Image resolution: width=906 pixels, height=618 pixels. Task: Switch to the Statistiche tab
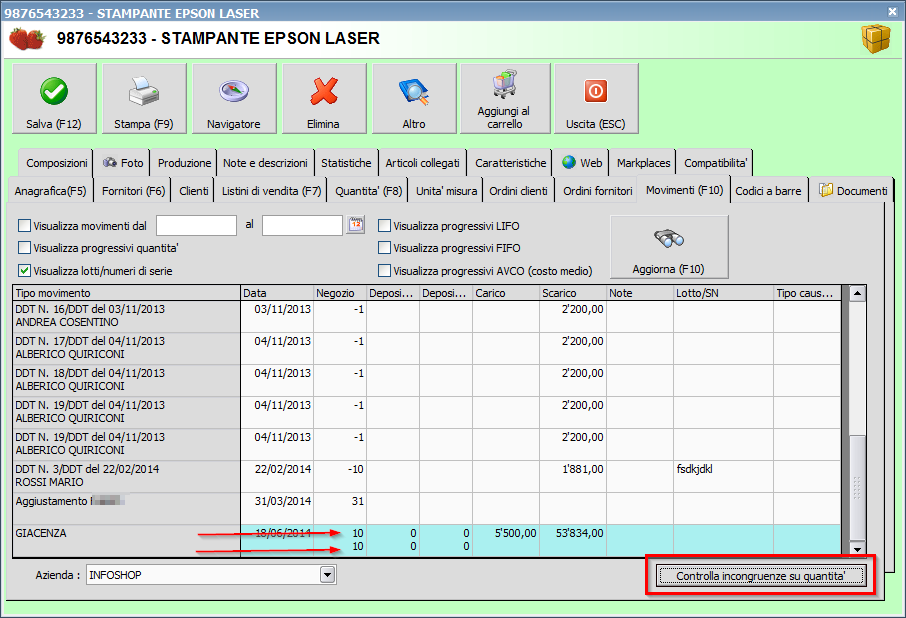point(346,163)
